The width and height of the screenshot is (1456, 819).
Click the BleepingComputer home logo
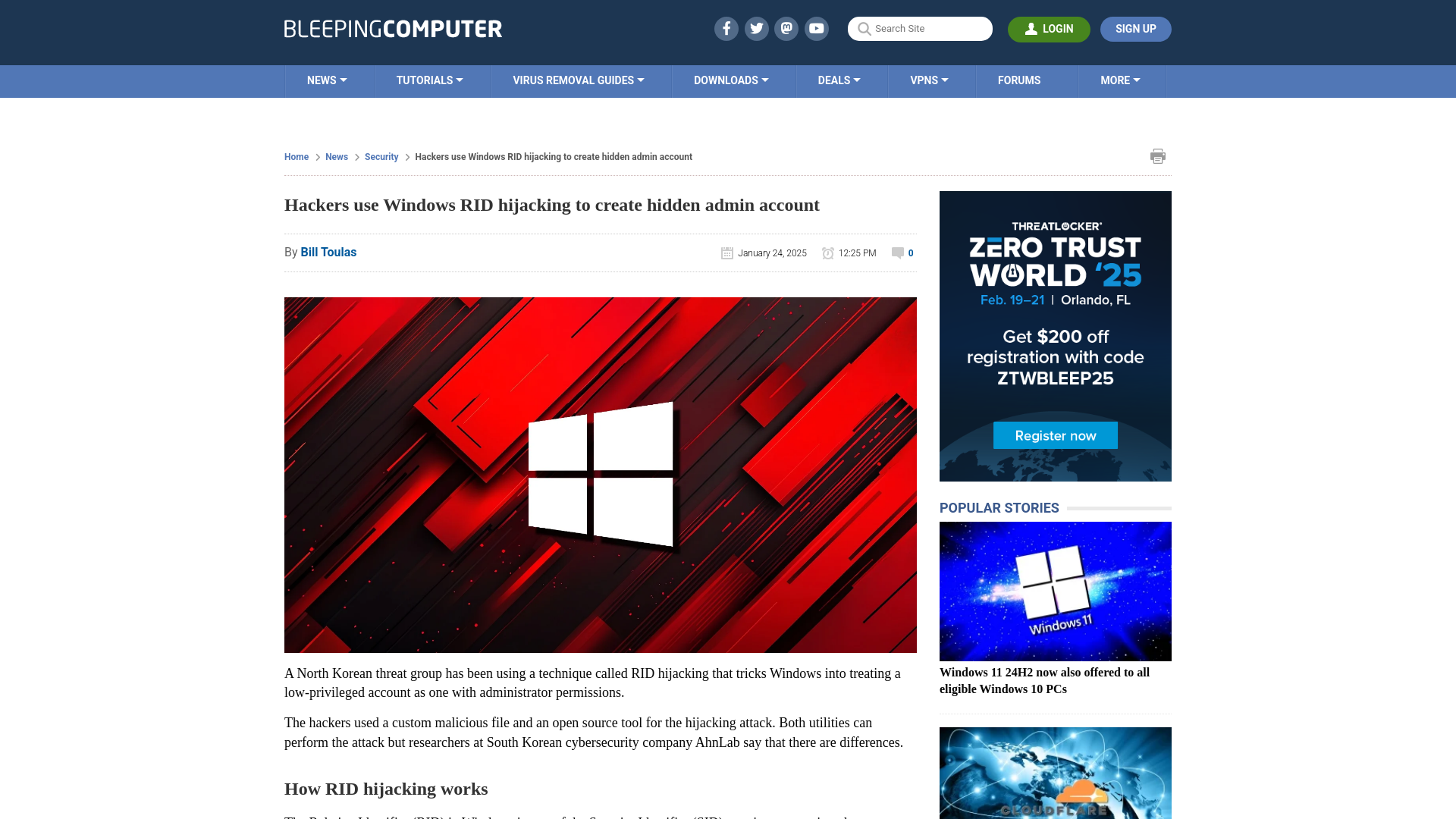[x=393, y=28]
